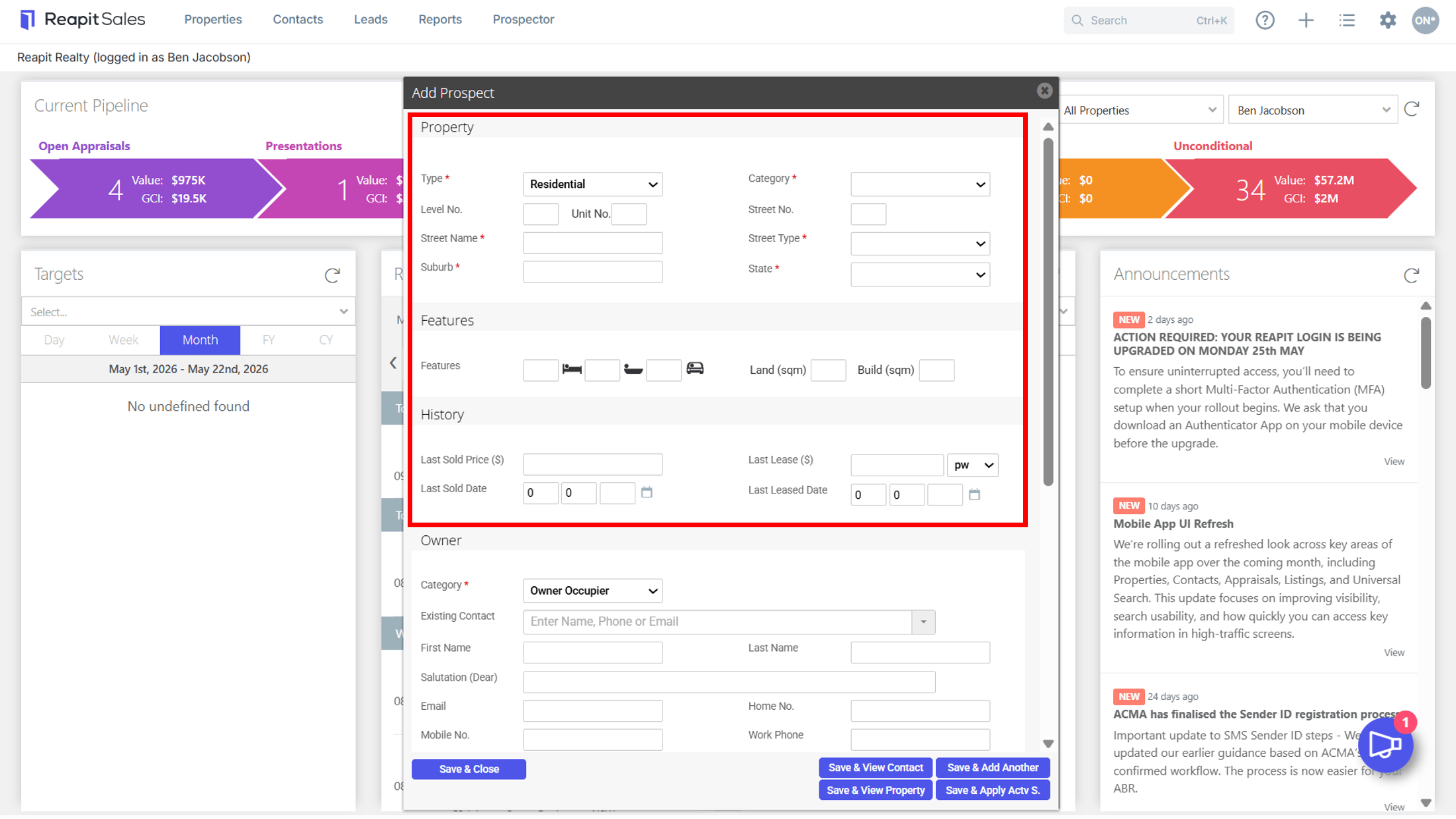Image resolution: width=1456 pixels, height=819 pixels.
Task: Select the pw lease period dropdown
Action: [x=972, y=465]
